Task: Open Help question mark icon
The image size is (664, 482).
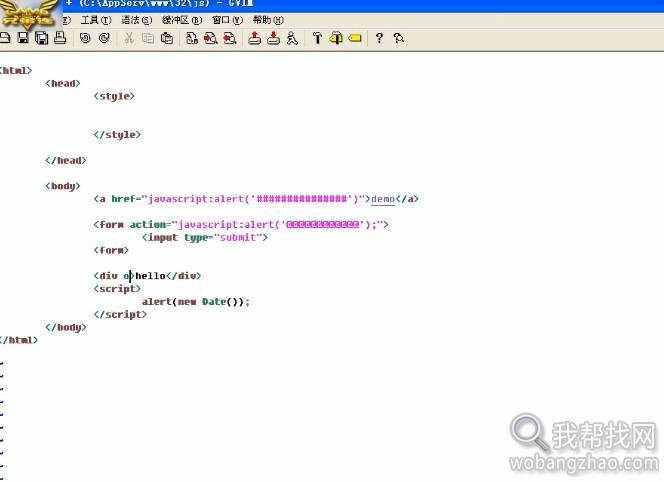Action: click(379, 39)
